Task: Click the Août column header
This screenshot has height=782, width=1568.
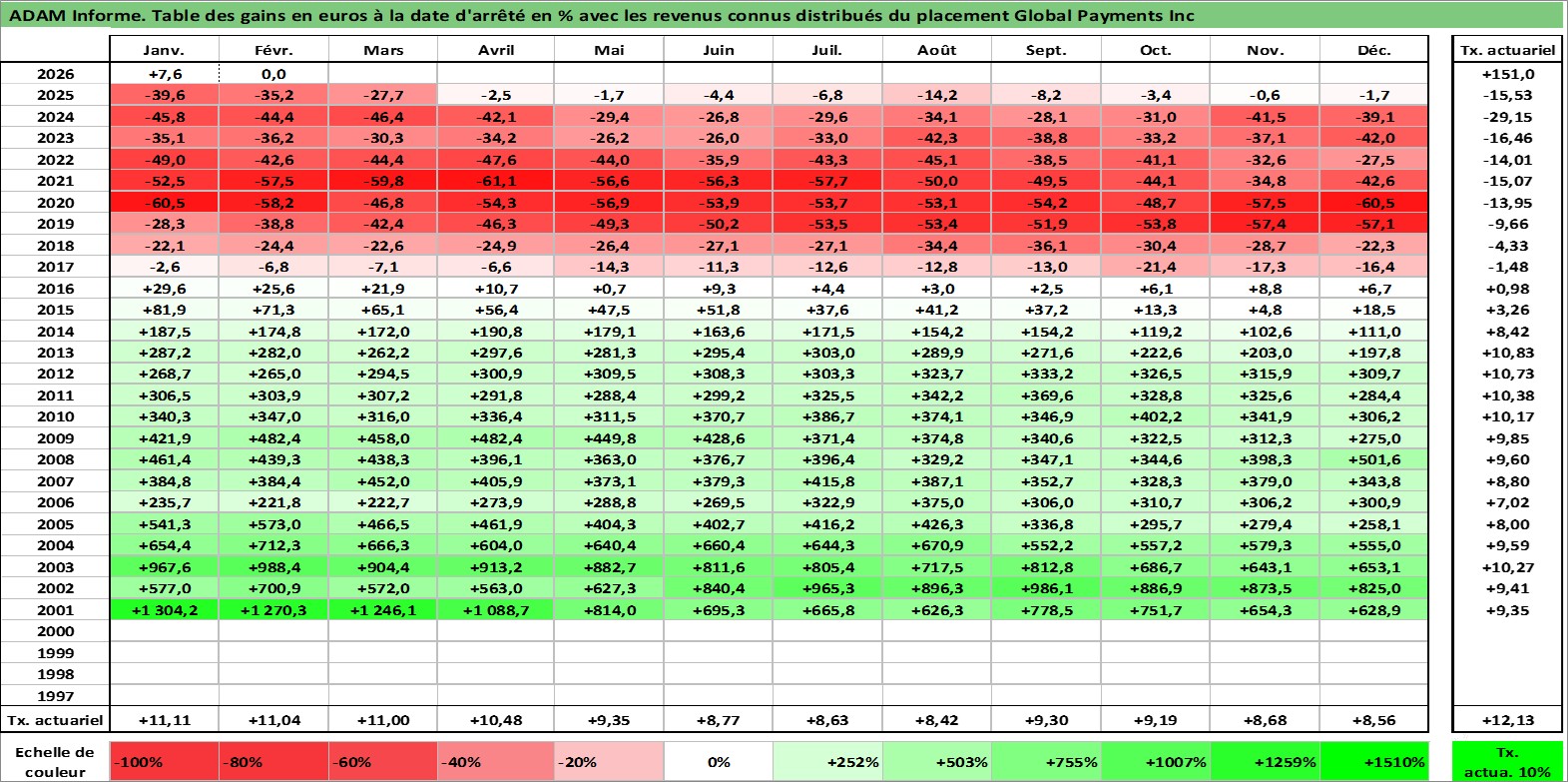Action: click(x=937, y=50)
